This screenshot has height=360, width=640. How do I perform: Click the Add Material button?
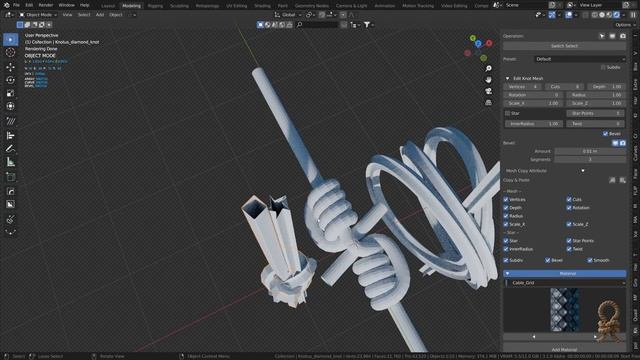tap(564, 350)
